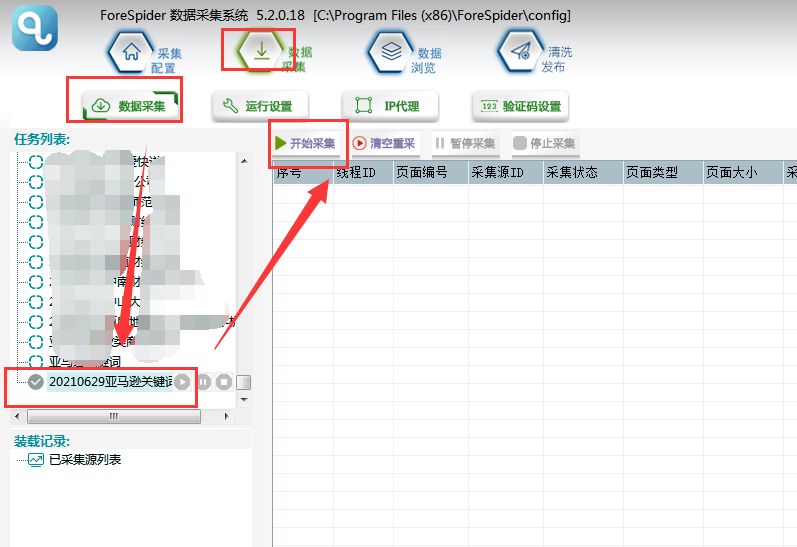Image resolution: width=797 pixels, height=547 pixels.
Task: Click the ForeSpider app logo
Action: 35,28
